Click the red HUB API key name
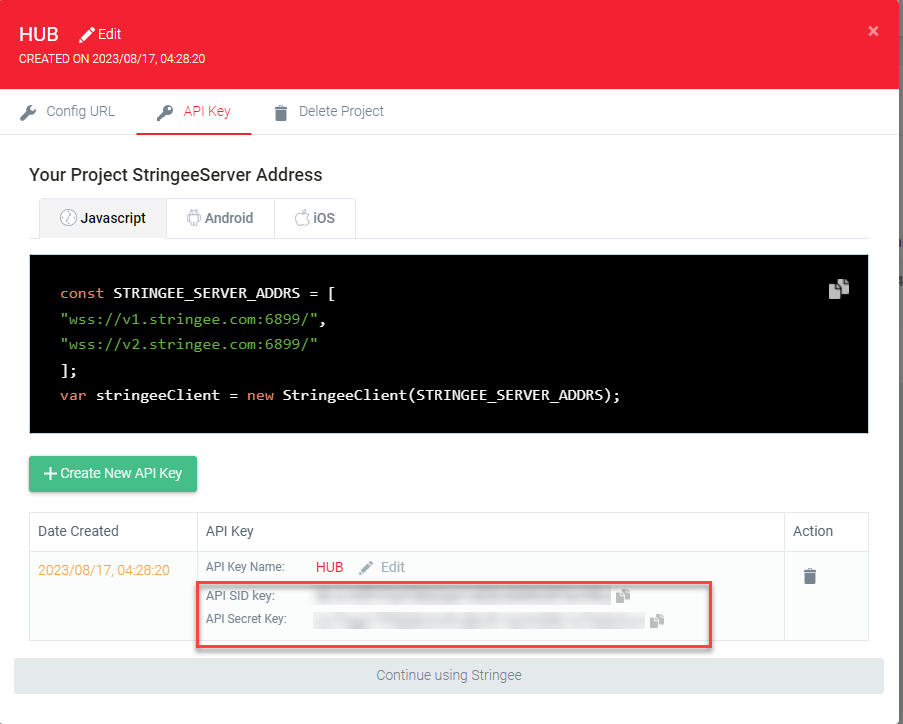Image resolution: width=903 pixels, height=724 pixels. click(329, 567)
